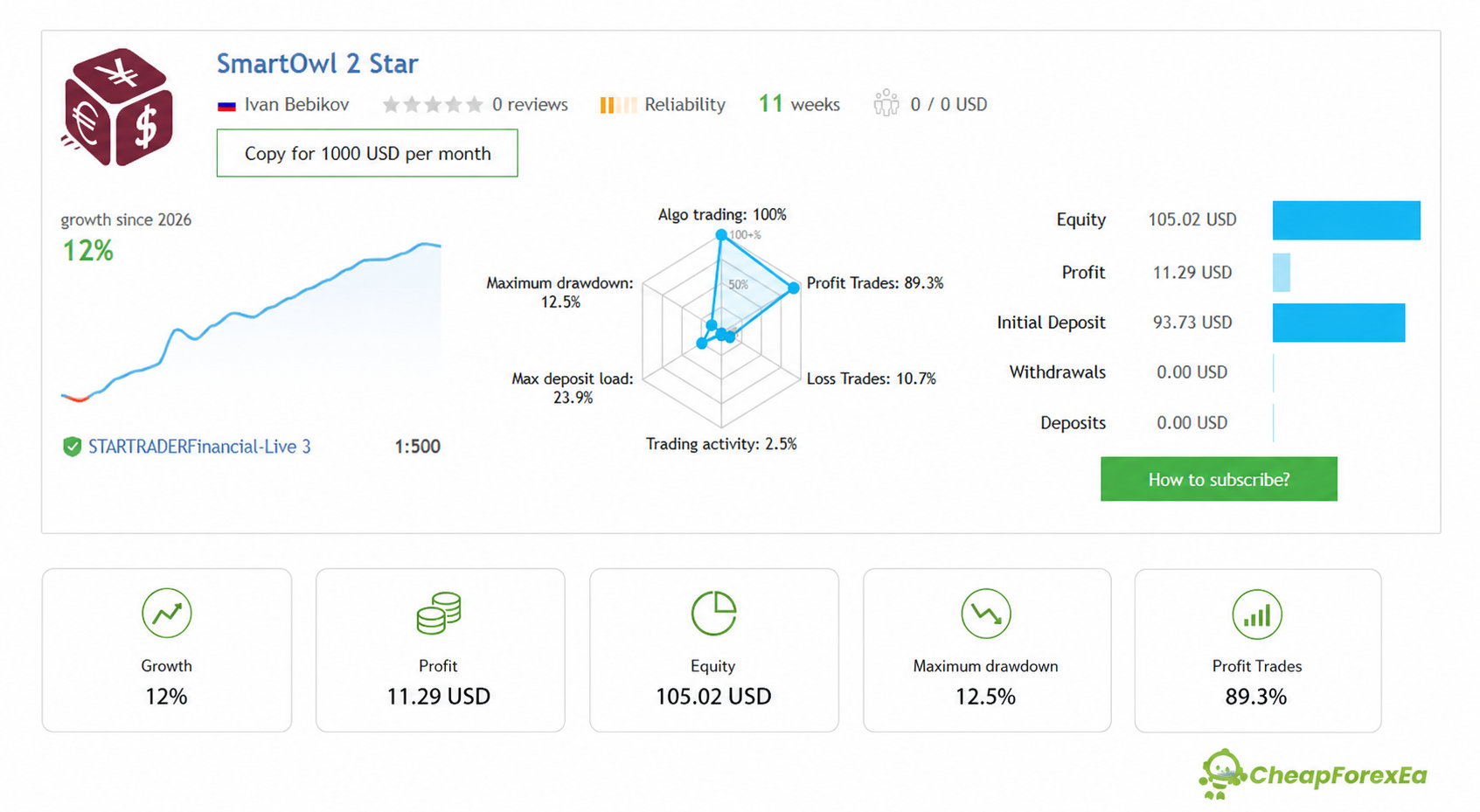Click the blue Equity bar
1480x812 pixels.
point(1346,220)
